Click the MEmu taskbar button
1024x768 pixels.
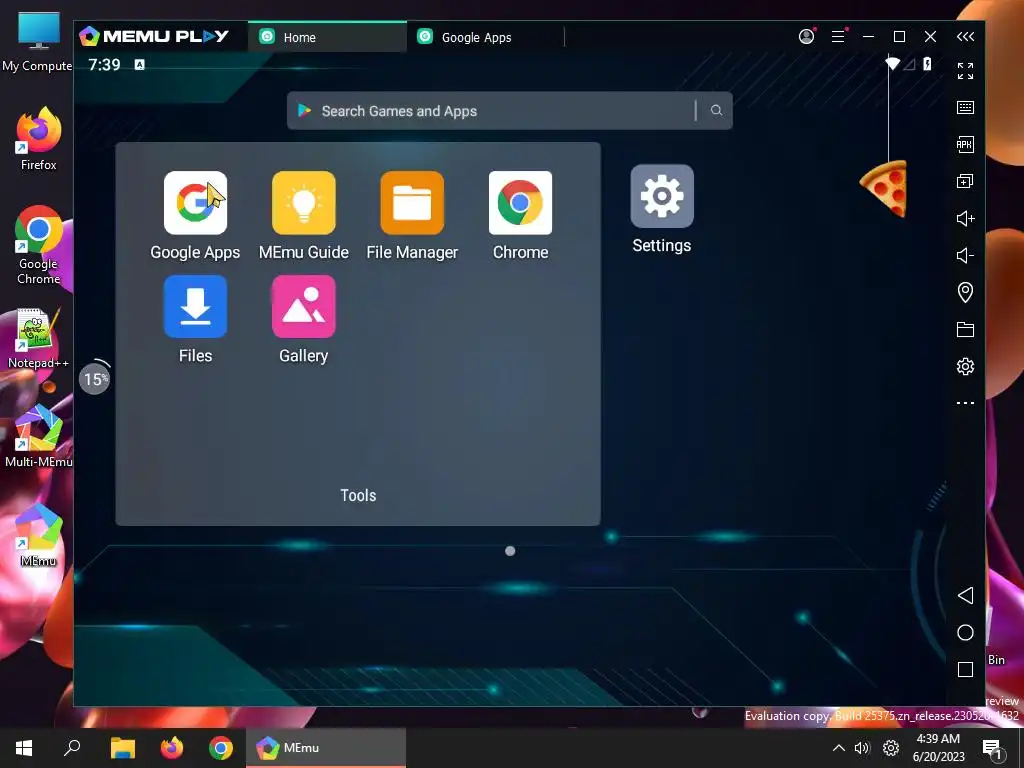click(326, 748)
